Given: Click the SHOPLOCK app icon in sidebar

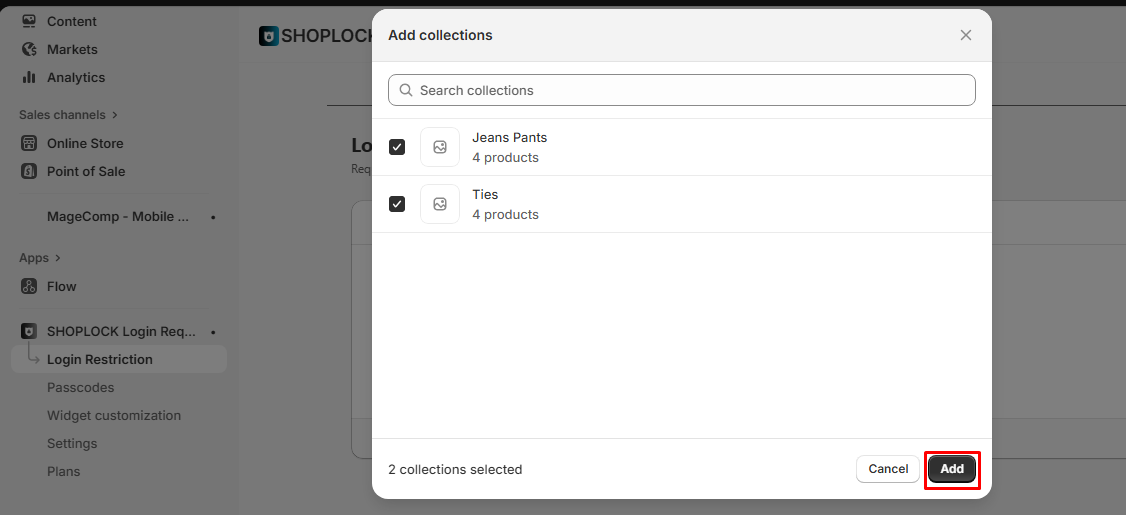Looking at the screenshot, I should (x=29, y=331).
